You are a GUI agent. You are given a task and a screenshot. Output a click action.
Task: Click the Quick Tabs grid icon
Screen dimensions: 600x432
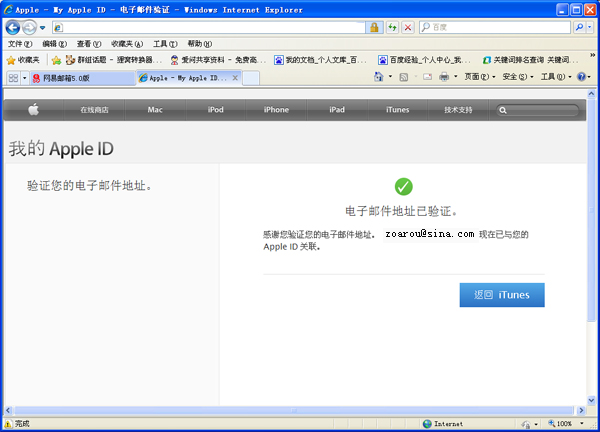(13, 78)
